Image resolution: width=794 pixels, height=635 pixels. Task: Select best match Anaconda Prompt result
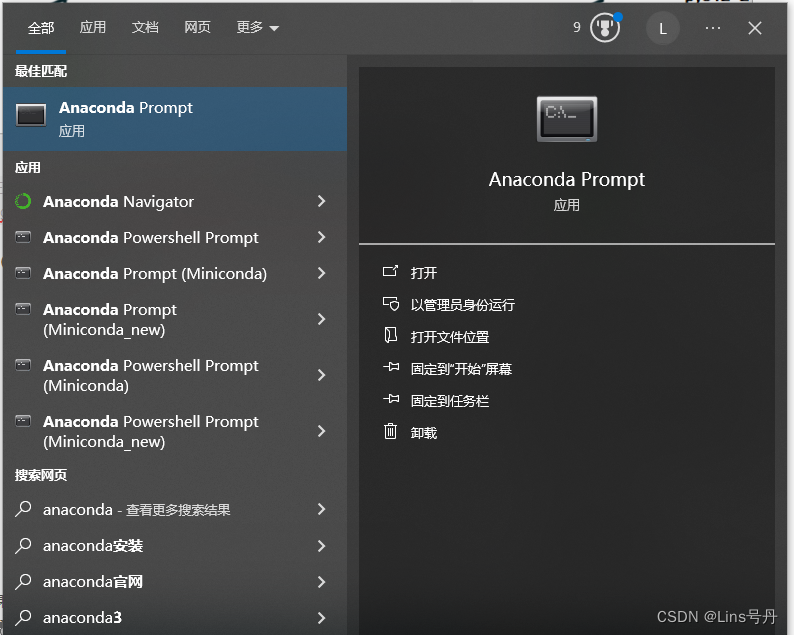[x=175, y=119]
